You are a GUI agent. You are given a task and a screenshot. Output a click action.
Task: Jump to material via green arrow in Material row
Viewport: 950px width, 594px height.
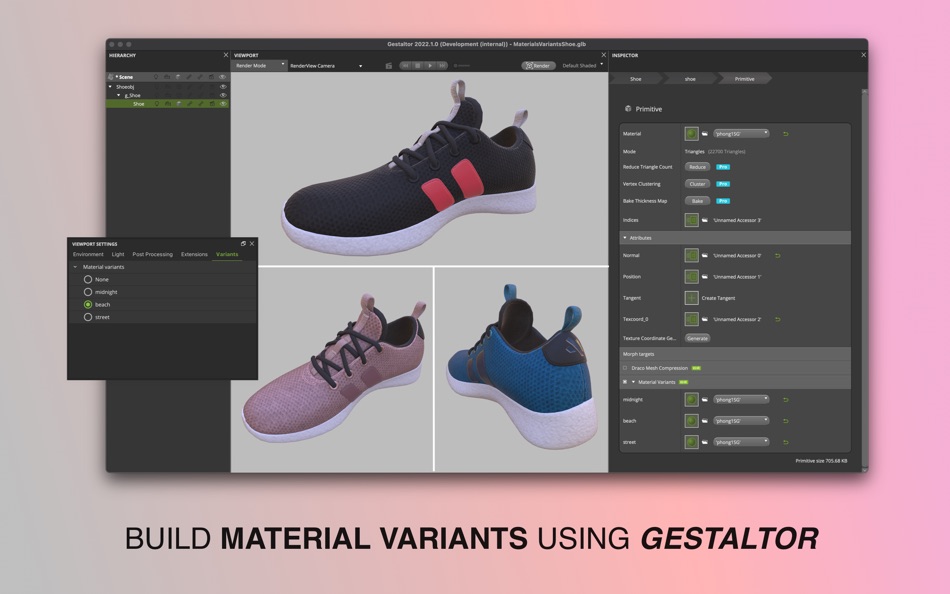pyautogui.click(x=786, y=134)
